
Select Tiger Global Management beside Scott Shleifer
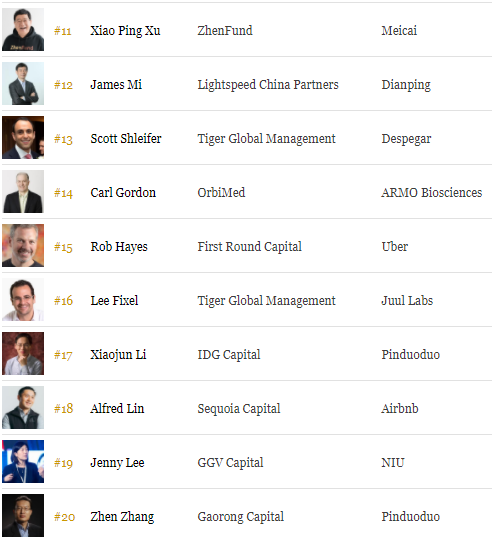tap(266, 139)
